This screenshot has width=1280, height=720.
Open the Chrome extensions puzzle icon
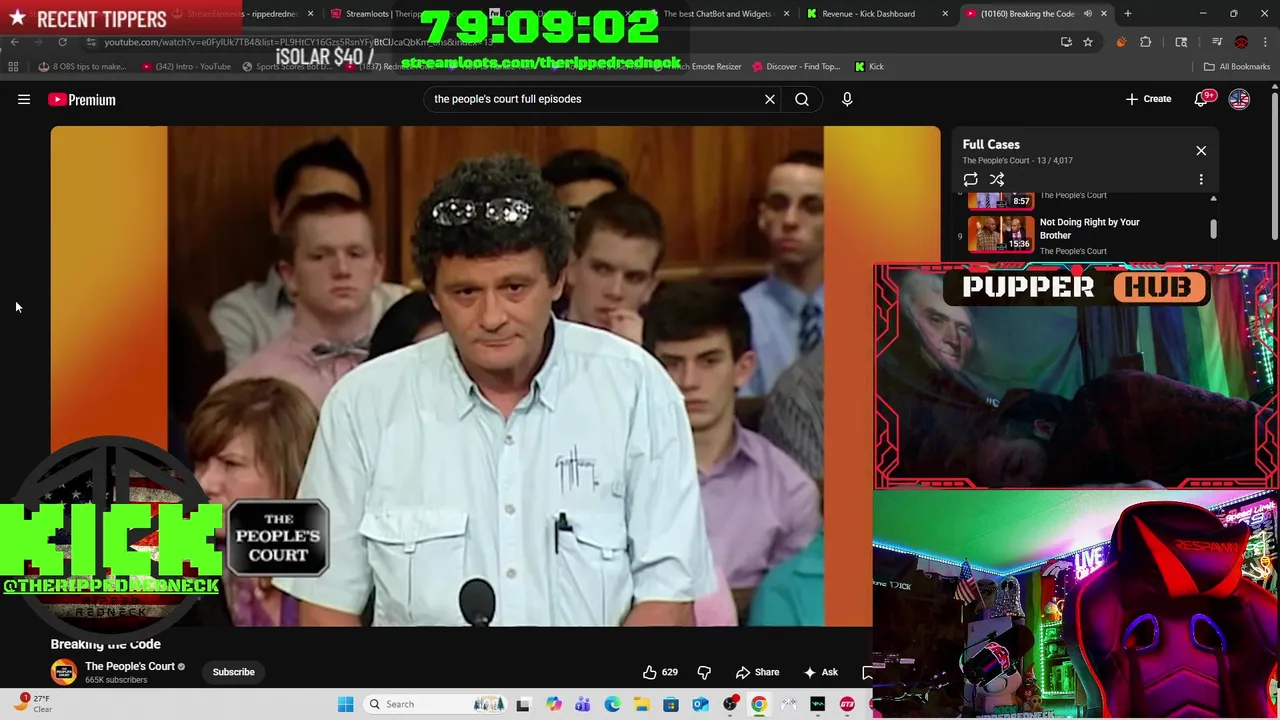tap(1146, 42)
